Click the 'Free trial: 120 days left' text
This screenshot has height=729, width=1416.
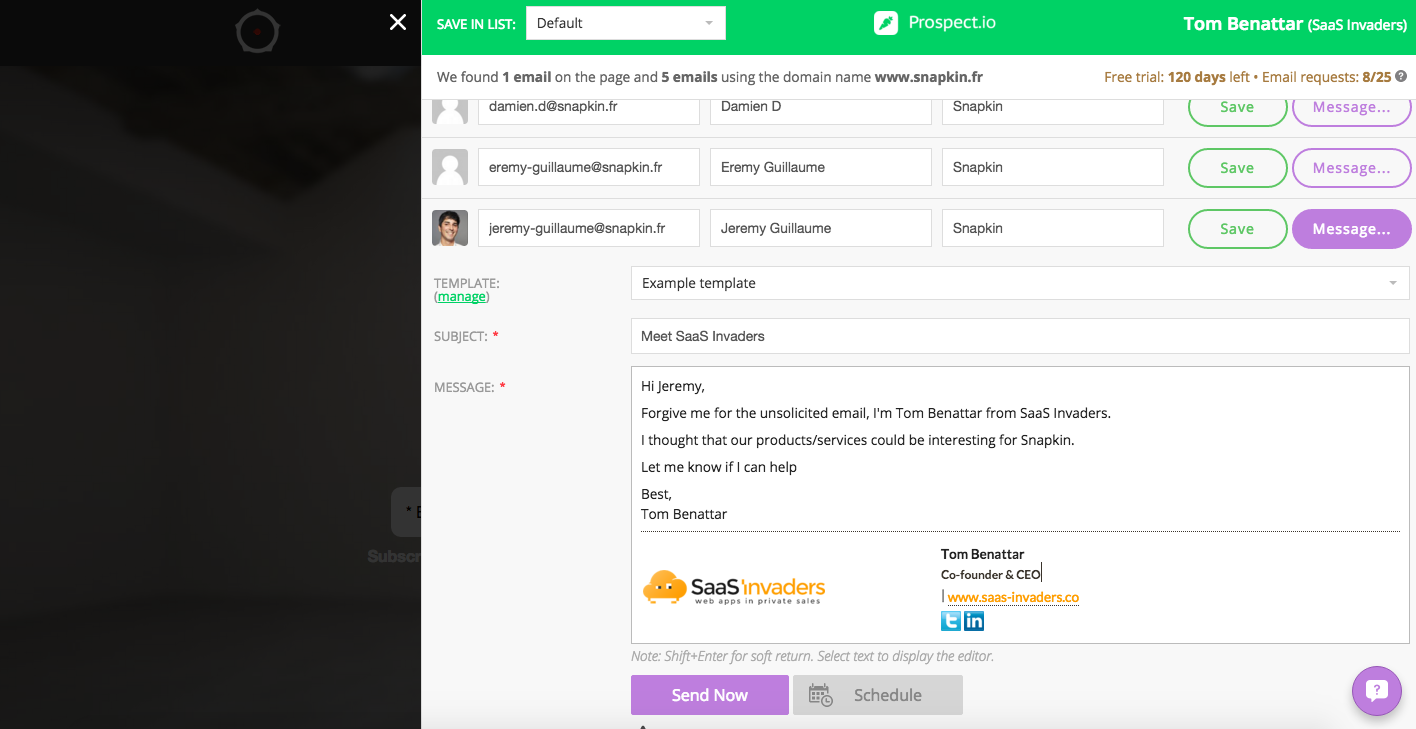coord(1177,77)
